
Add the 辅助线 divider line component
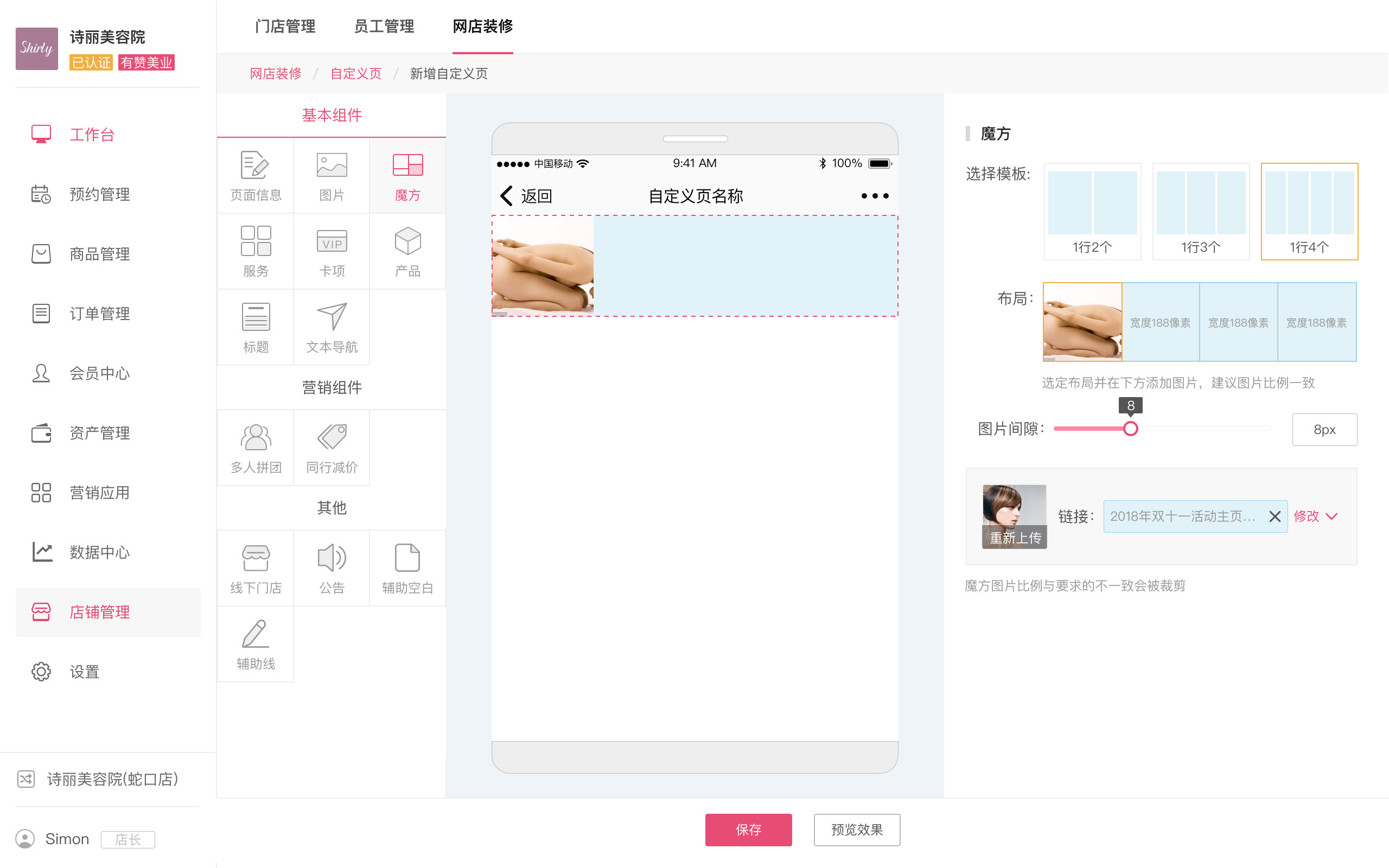coord(256,644)
